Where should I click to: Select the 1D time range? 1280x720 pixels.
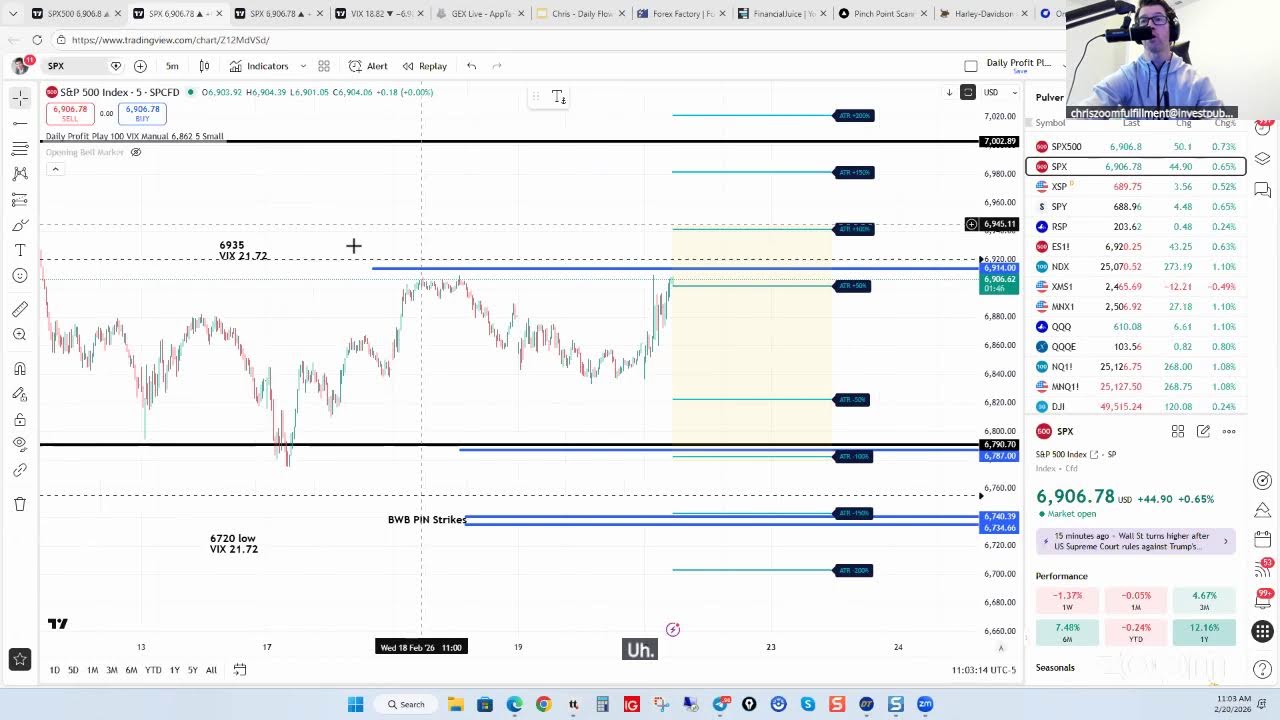pyautogui.click(x=55, y=670)
